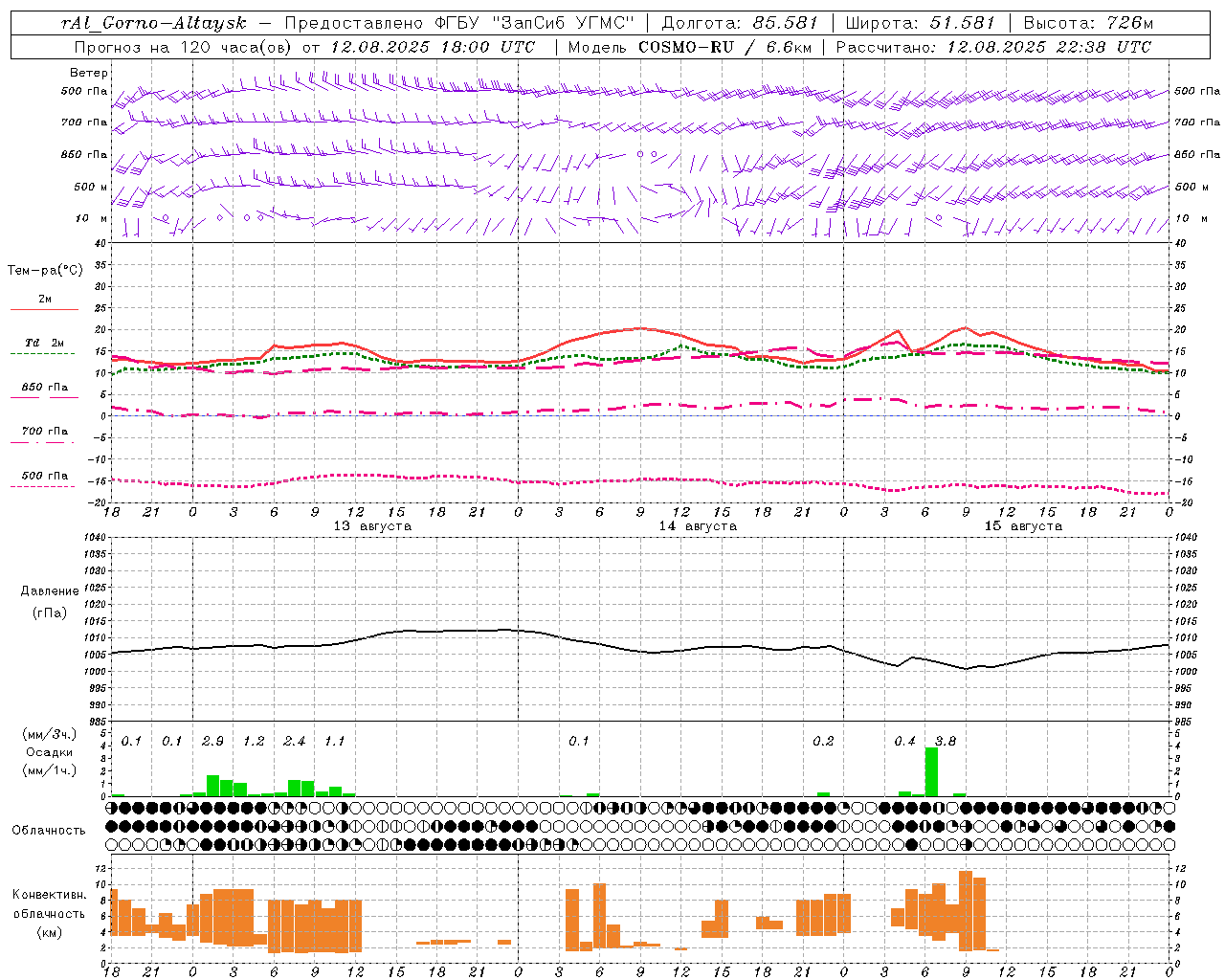Click the precipitation value 1.2
Viewport: 1225px width, 980px height.
click(x=254, y=742)
